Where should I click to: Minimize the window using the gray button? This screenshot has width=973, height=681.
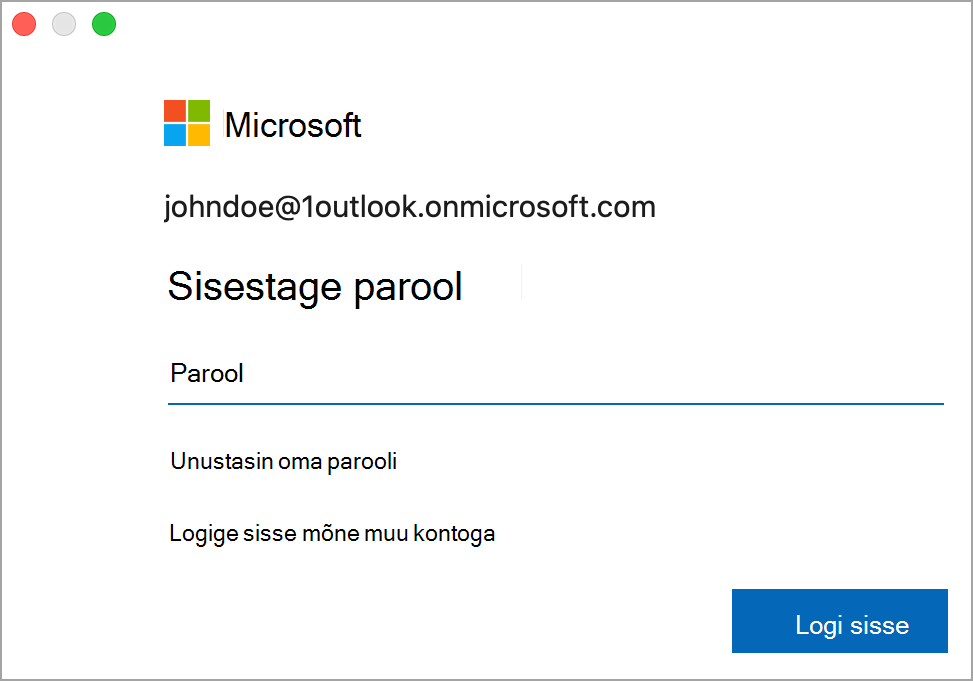point(64,24)
